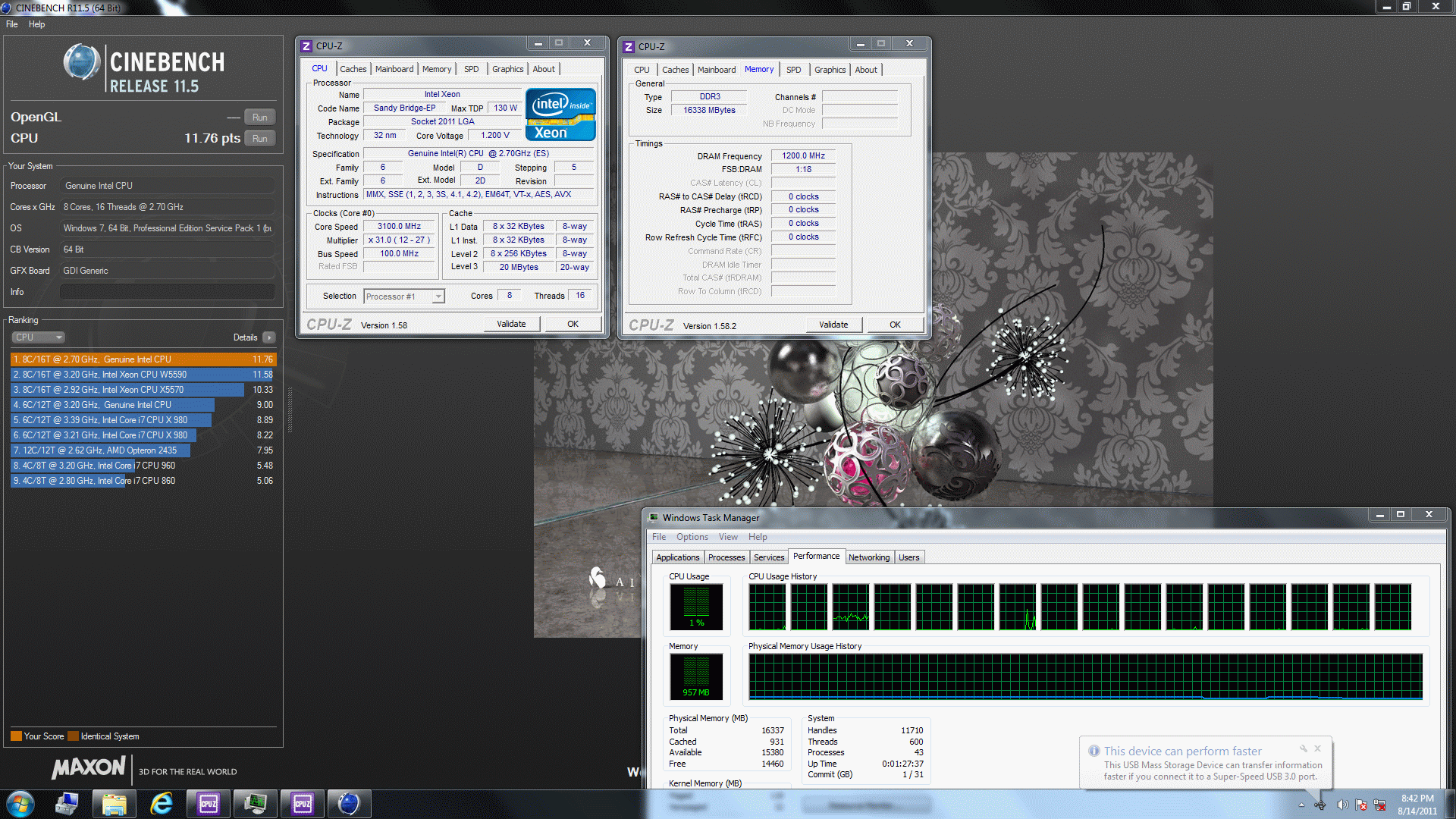Switch to Processes tab in Task Manager
This screenshot has height=819, width=1456.
click(x=726, y=557)
